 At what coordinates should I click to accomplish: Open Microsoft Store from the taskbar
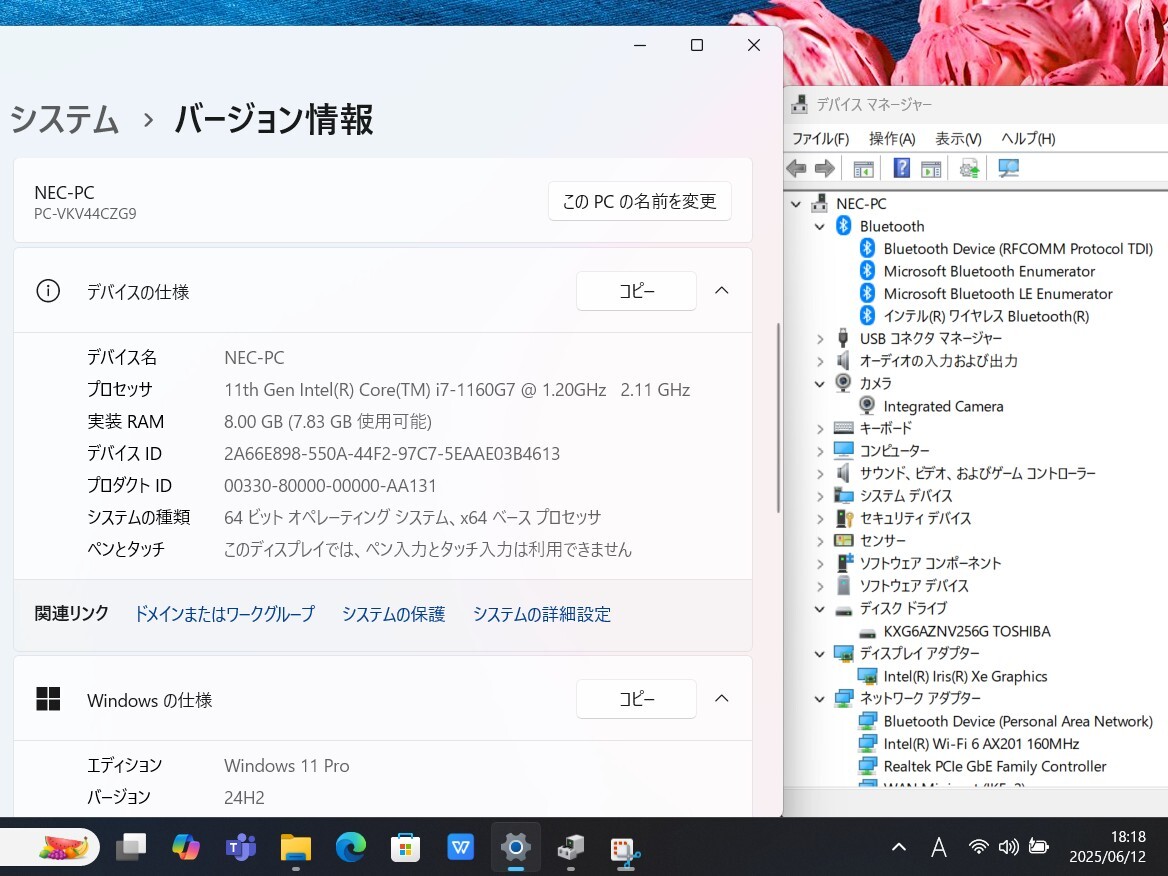tap(405, 848)
